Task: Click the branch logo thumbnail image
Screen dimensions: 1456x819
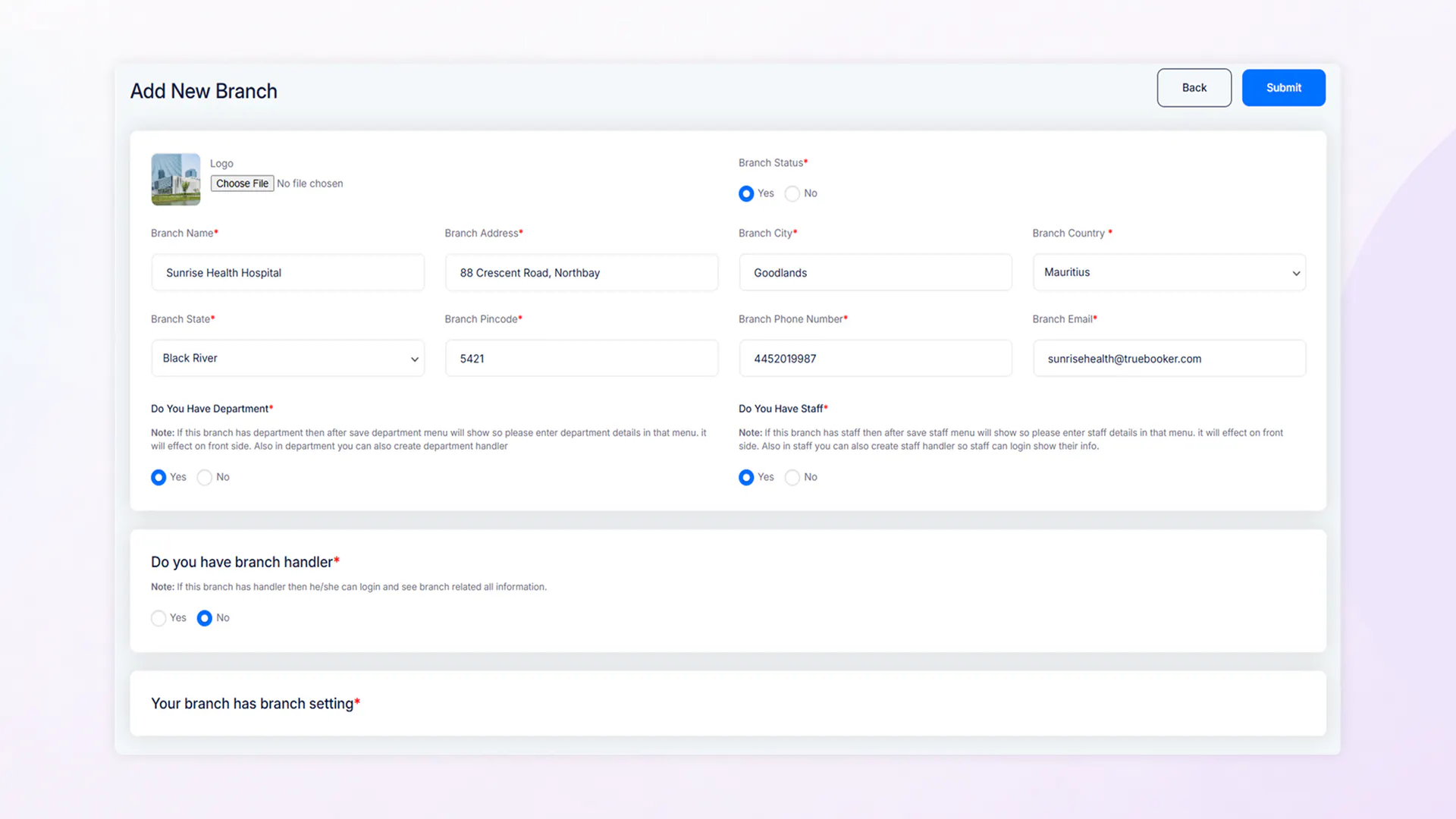Action: pyautogui.click(x=176, y=180)
